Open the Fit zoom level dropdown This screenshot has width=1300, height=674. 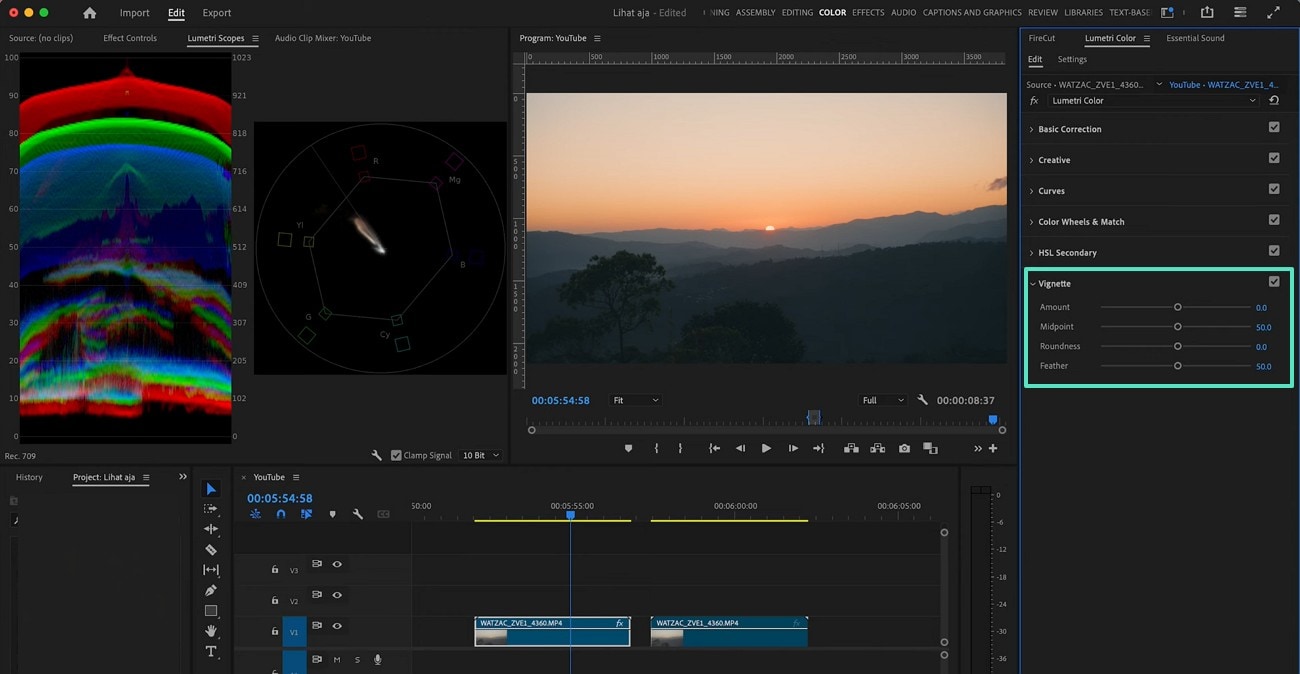click(x=635, y=400)
